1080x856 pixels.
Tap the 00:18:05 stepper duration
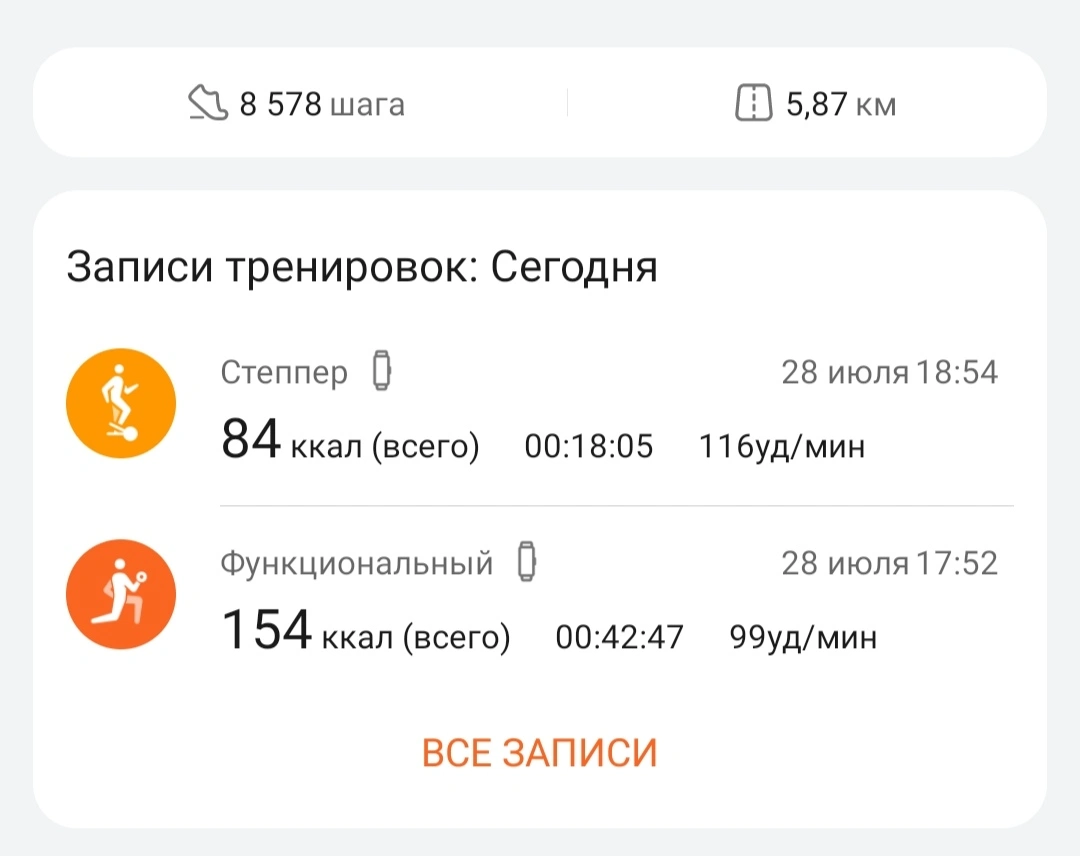[x=589, y=446]
